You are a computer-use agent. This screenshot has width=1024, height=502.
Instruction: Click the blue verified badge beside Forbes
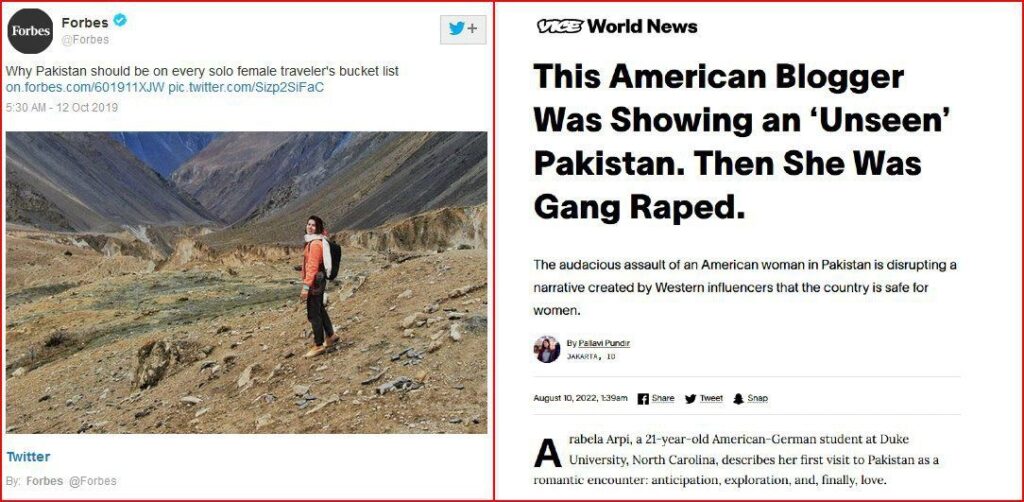coord(120,20)
